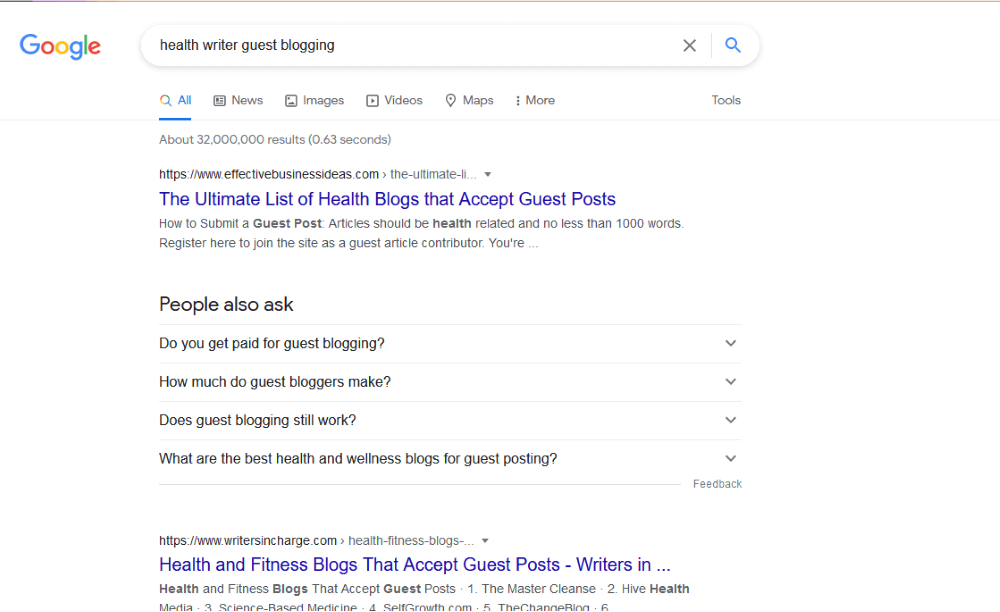
Task: Expand 'How much do guest bloggers make?'
Action: 450,382
